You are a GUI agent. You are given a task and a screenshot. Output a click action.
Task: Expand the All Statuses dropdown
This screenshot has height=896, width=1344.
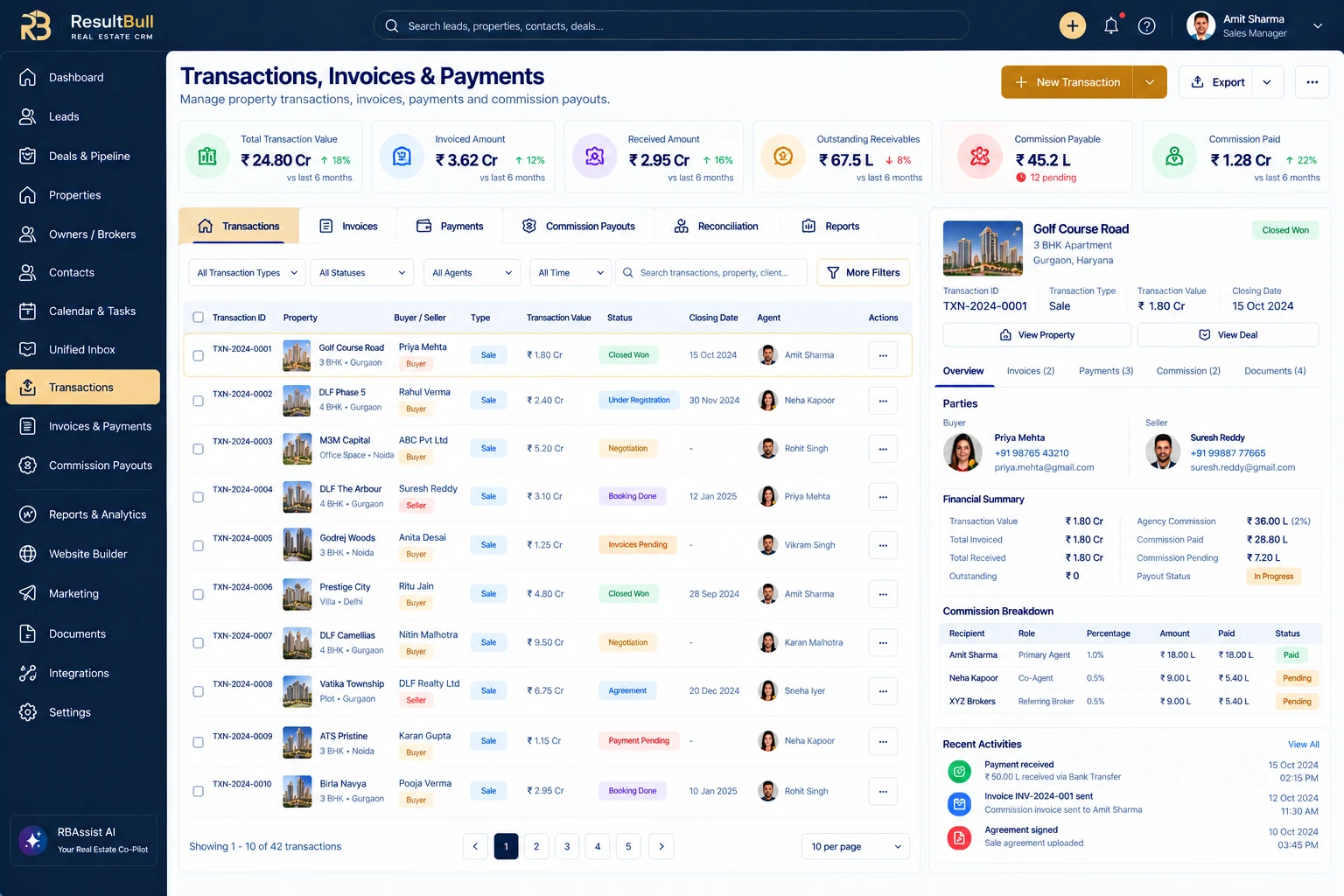pyautogui.click(x=362, y=273)
